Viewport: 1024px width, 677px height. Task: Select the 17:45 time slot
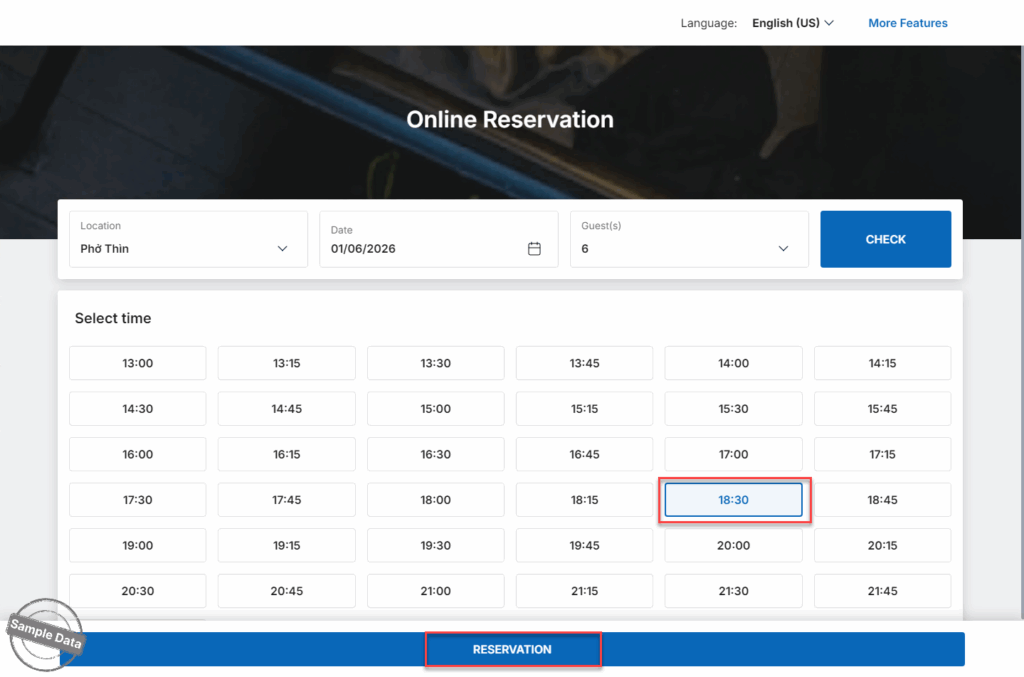pos(286,500)
